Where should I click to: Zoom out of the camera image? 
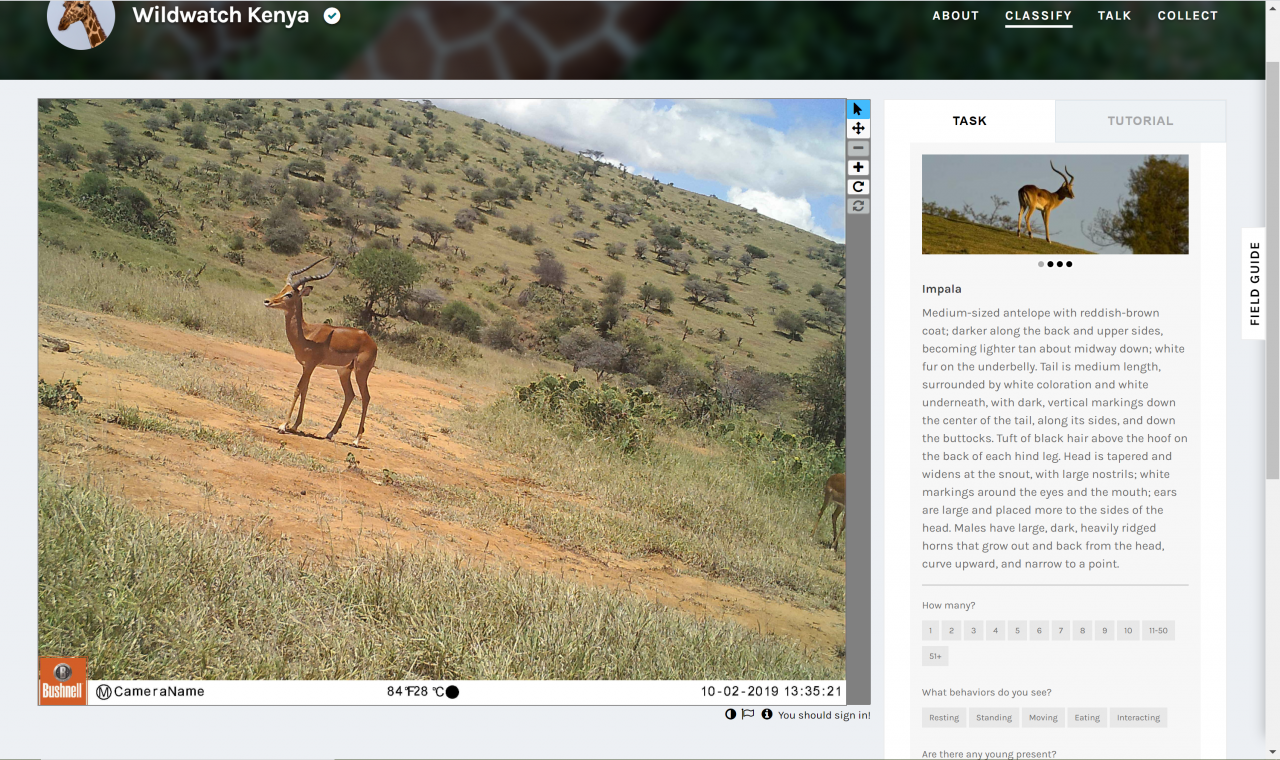point(858,148)
